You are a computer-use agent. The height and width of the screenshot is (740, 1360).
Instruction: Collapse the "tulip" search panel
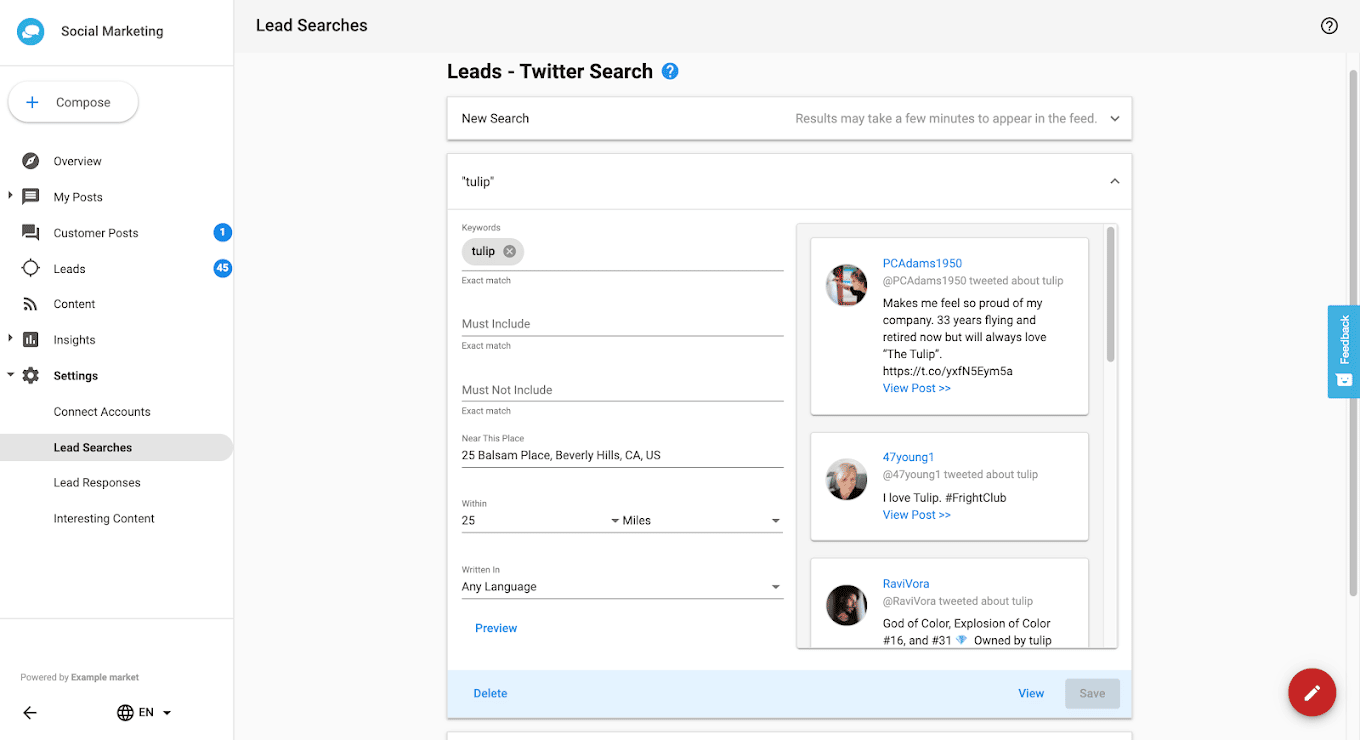1115,181
